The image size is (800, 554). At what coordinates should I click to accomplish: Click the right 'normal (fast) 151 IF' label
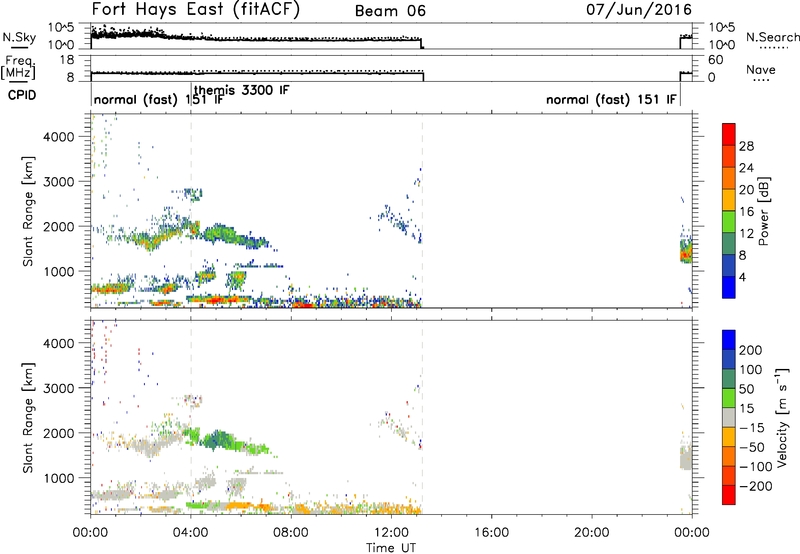(611, 100)
